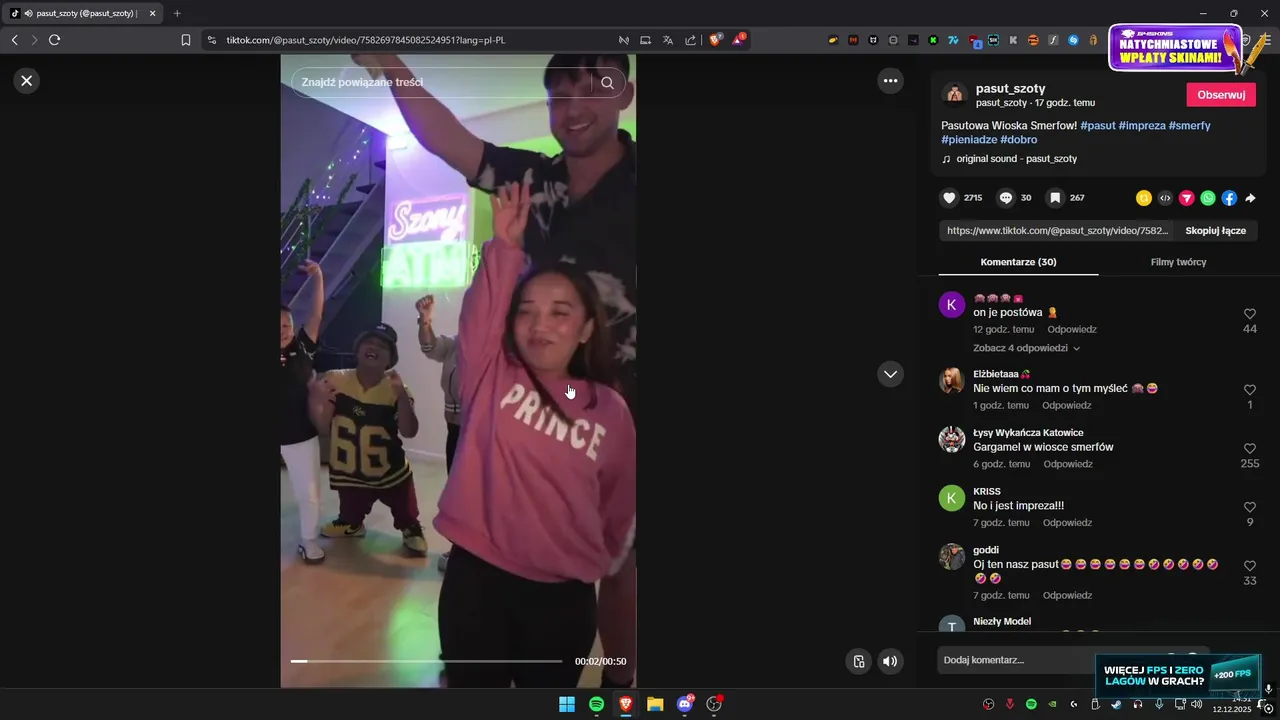This screenshot has width=1280, height=720.
Task: Mute the video with speaker icon
Action: [x=889, y=661]
